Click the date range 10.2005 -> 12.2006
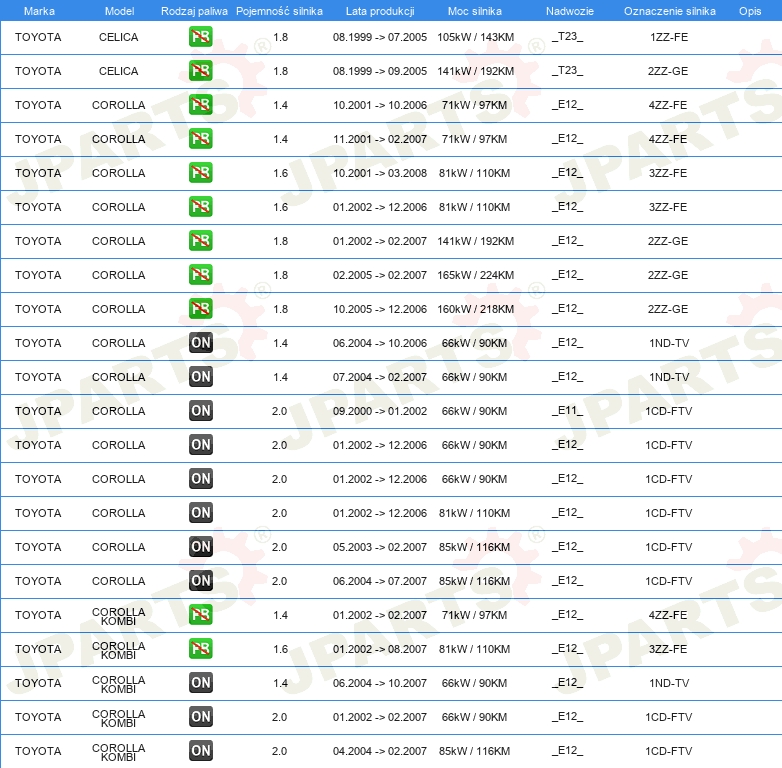Image resolution: width=782 pixels, height=768 pixels. pos(380,309)
